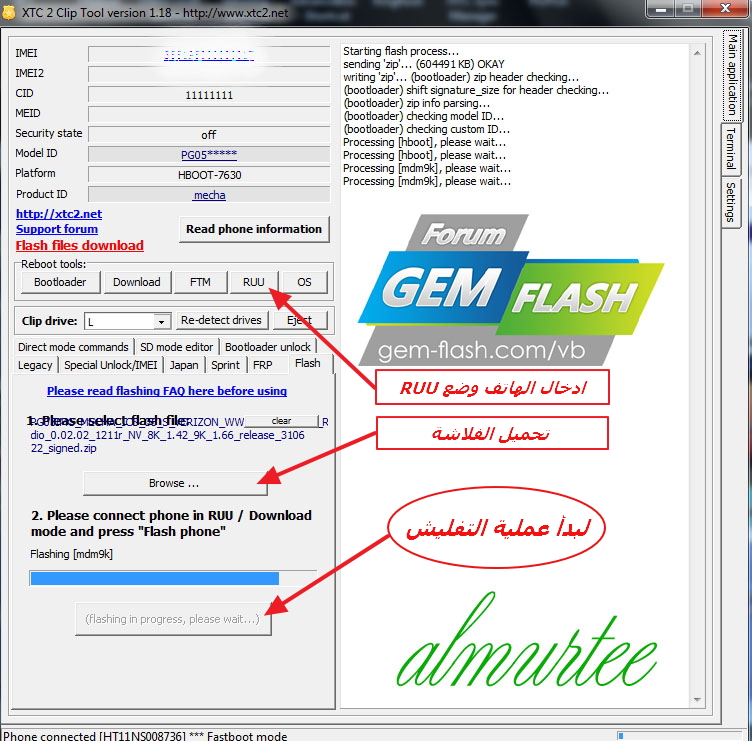Click the flashing progress bar
The height and width of the screenshot is (741, 752).
tap(173, 578)
